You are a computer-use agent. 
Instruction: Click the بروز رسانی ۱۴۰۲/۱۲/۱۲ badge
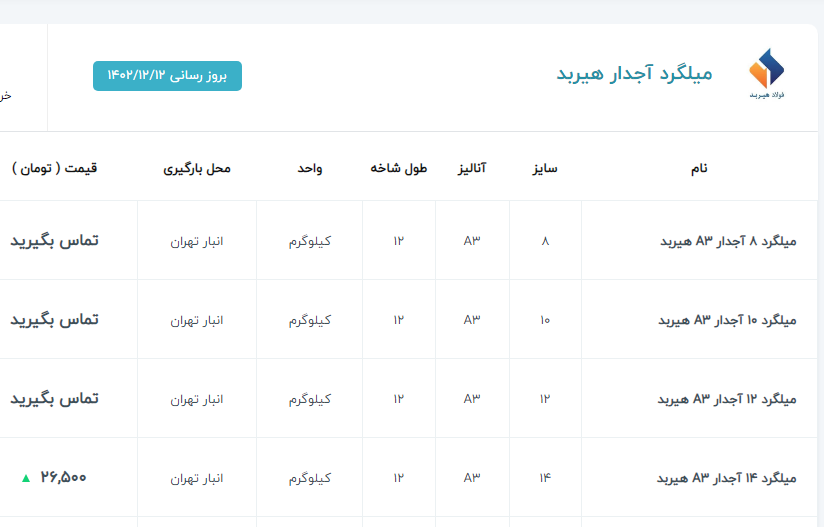[x=167, y=76]
